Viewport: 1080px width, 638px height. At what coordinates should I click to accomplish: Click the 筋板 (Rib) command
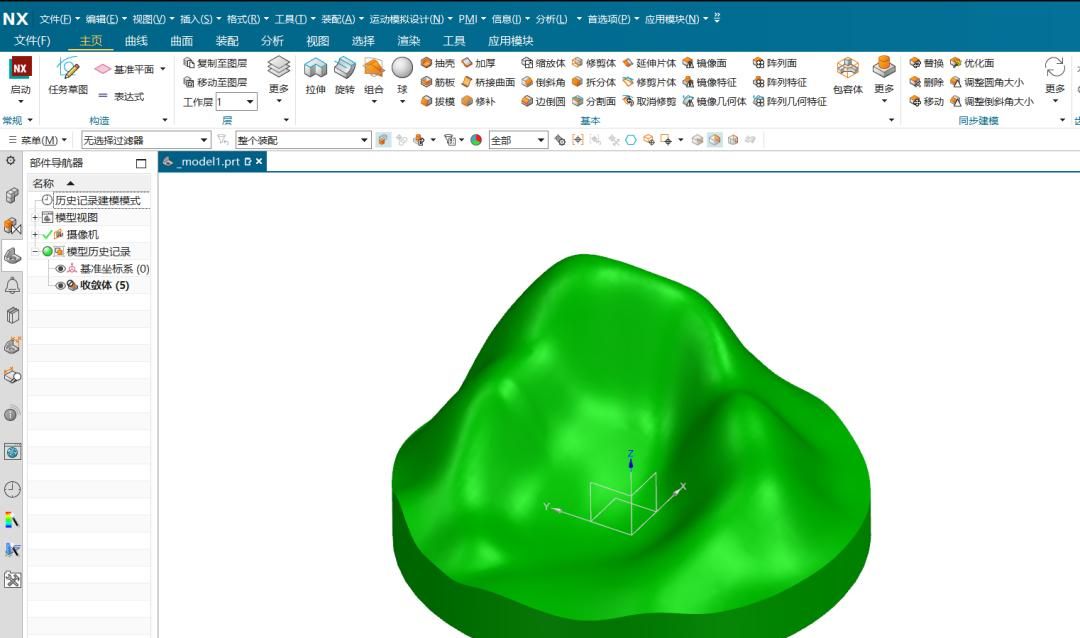click(437, 82)
